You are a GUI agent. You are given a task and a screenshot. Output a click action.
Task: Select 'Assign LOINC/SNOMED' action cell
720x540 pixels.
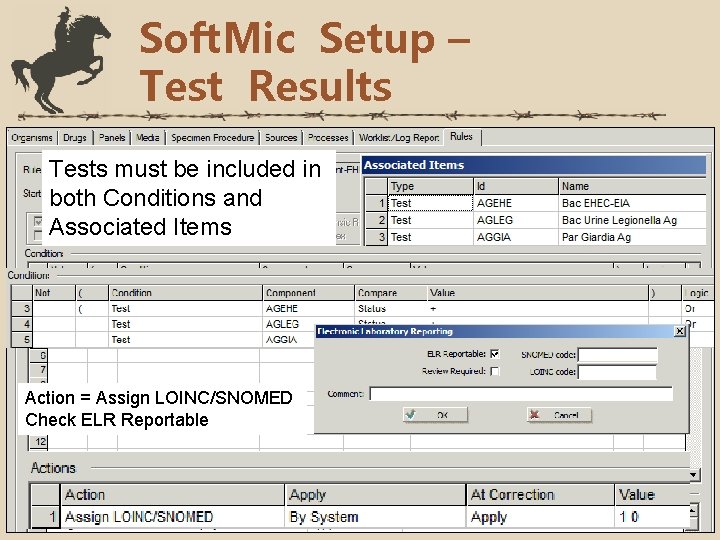click(172, 517)
